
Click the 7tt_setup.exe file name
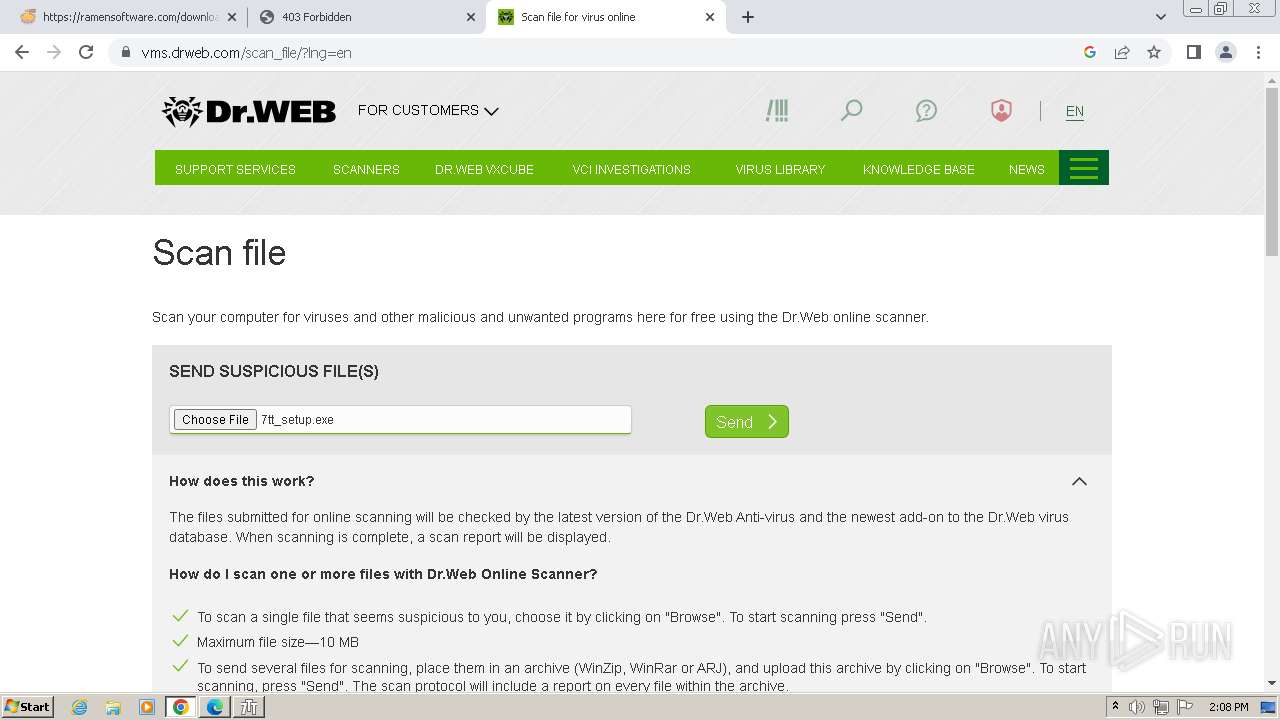tap(297, 420)
